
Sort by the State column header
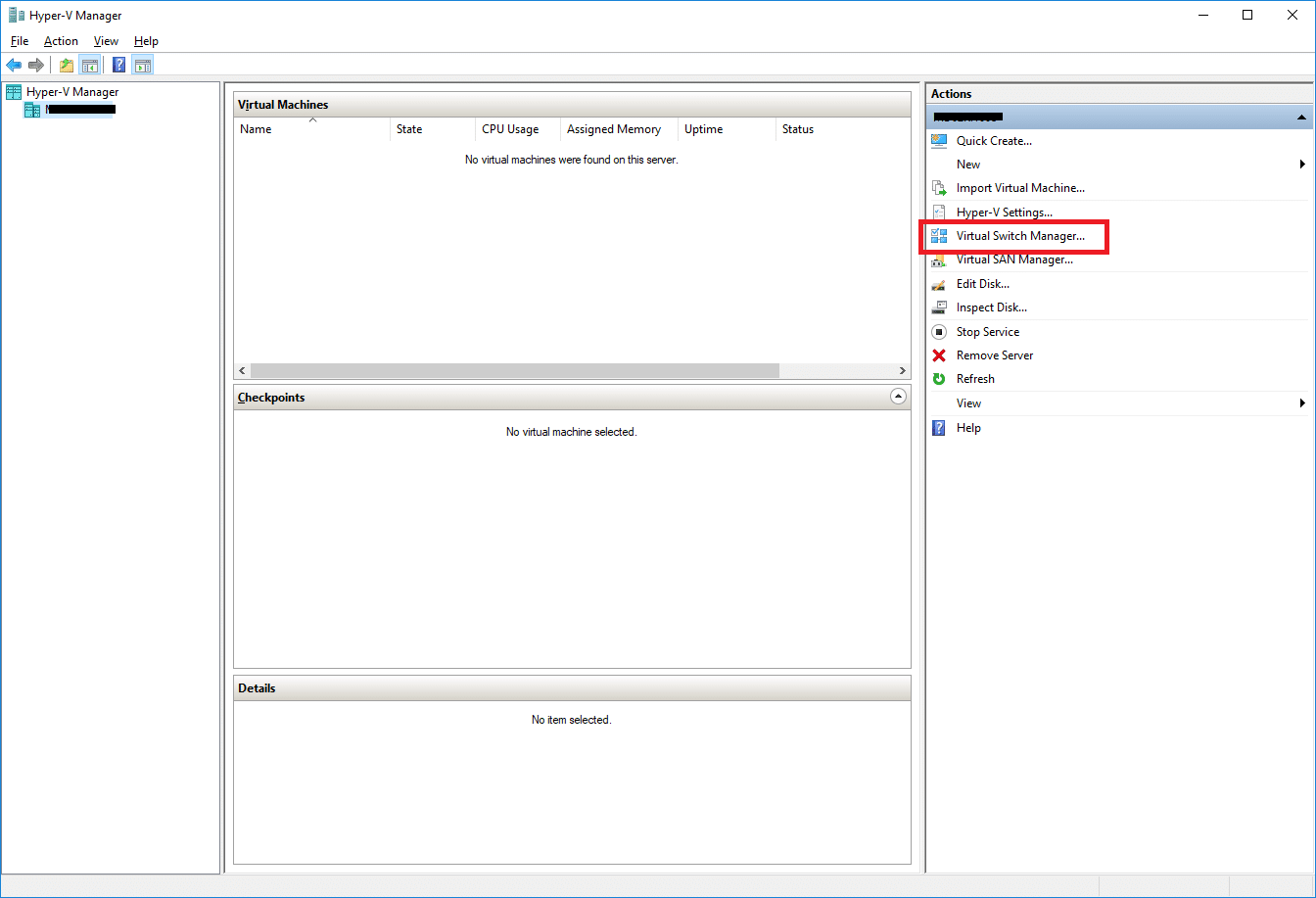click(432, 129)
